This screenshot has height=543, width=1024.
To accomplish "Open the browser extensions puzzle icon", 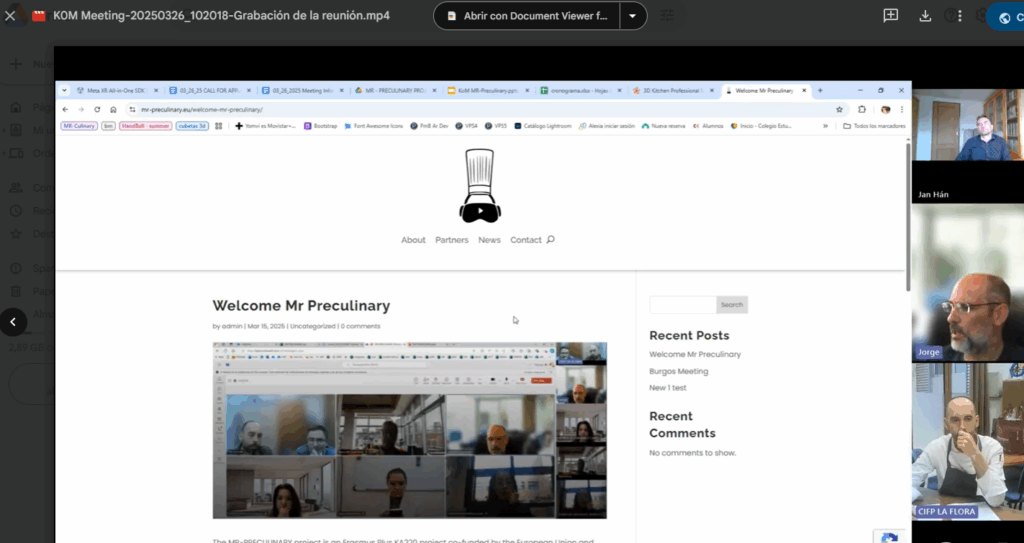I will click(x=862, y=109).
